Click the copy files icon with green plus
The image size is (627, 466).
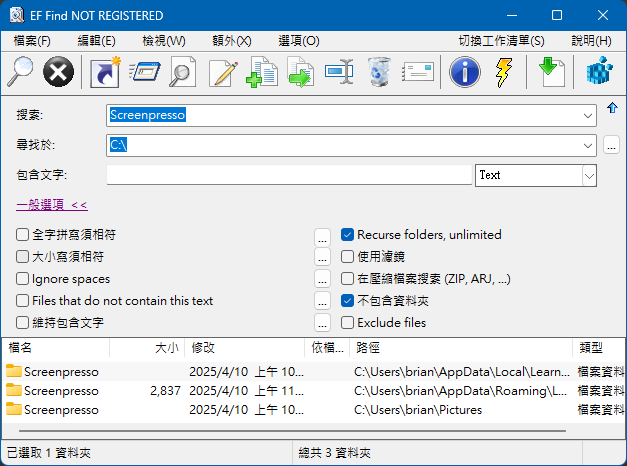[262, 72]
